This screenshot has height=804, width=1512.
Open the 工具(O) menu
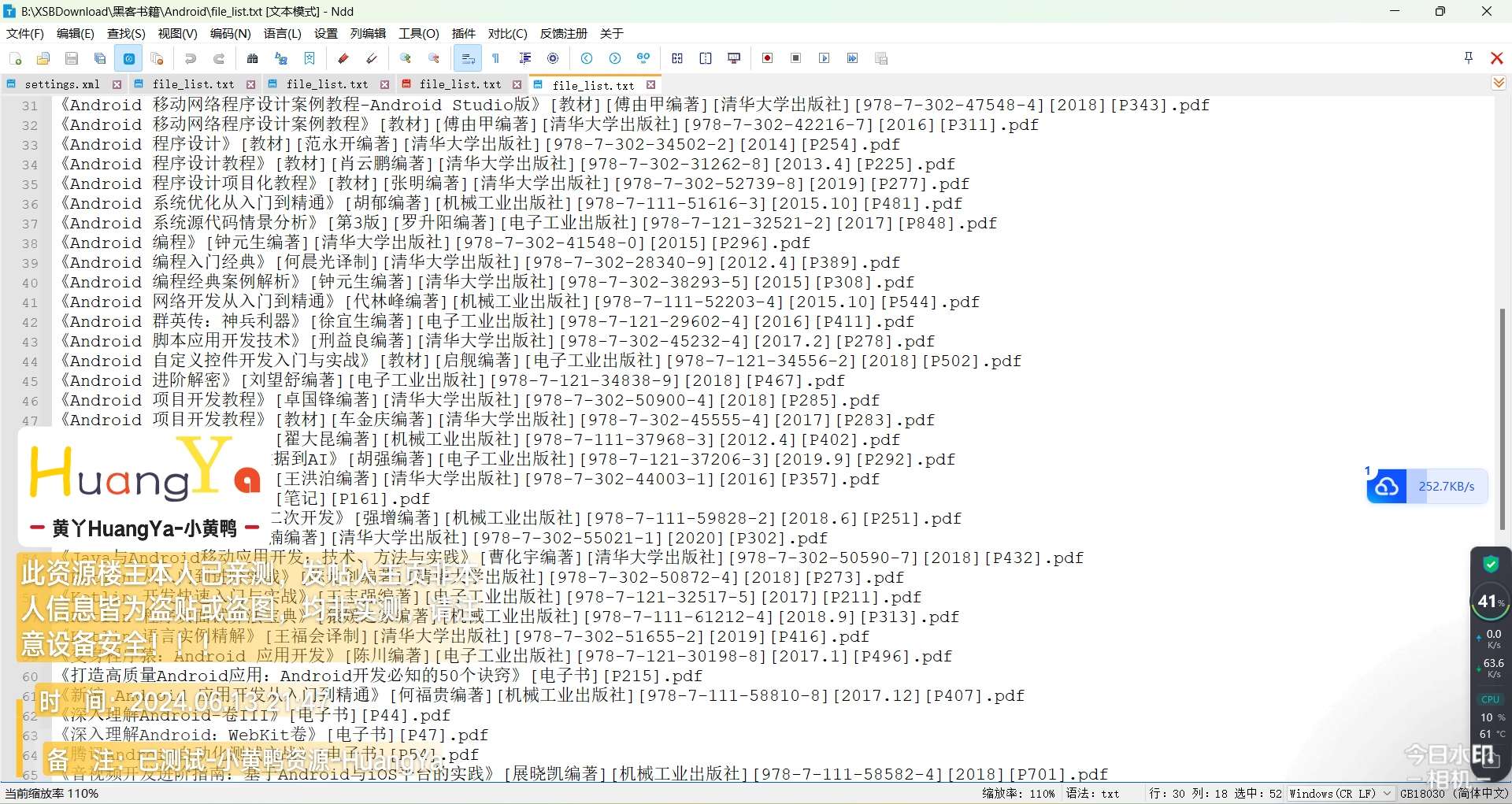[419, 33]
